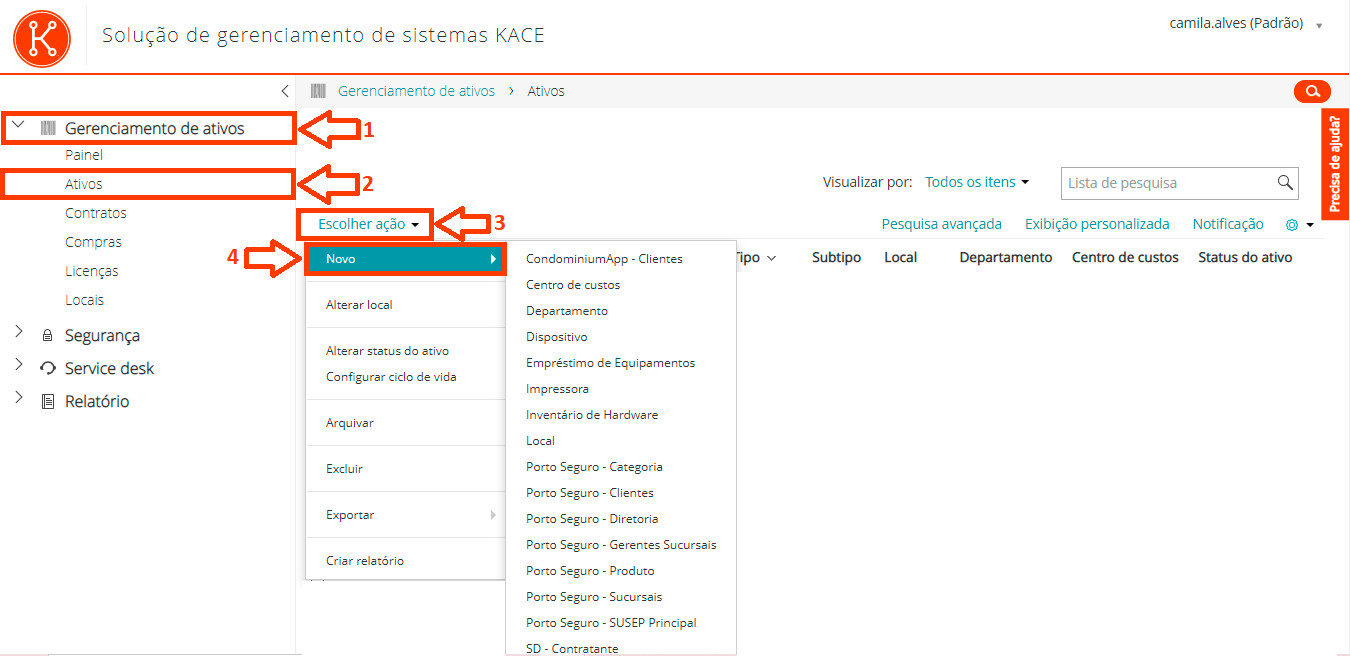Choose Empréstimo de Equipamentos
This screenshot has height=656, width=1350.
point(610,363)
